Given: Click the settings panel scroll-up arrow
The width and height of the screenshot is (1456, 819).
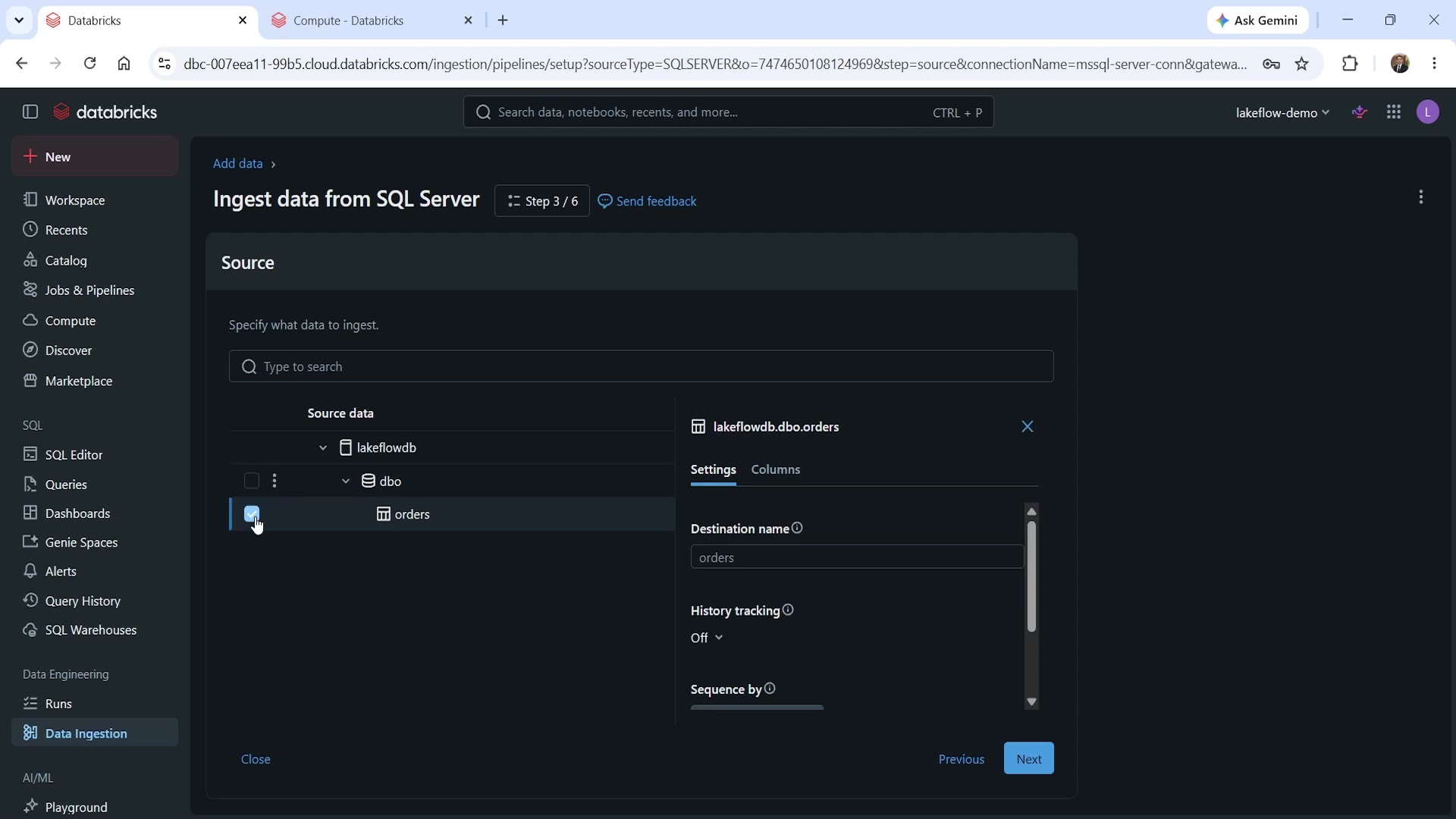Looking at the screenshot, I should click(1031, 511).
